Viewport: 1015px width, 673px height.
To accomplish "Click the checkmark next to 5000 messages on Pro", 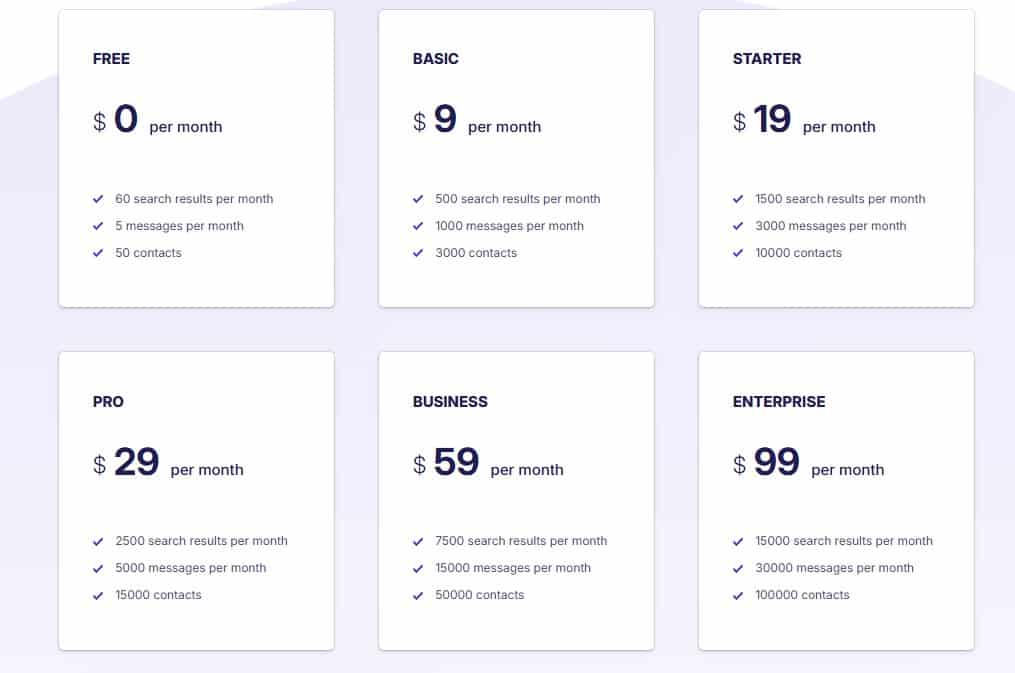I will (x=99, y=568).
